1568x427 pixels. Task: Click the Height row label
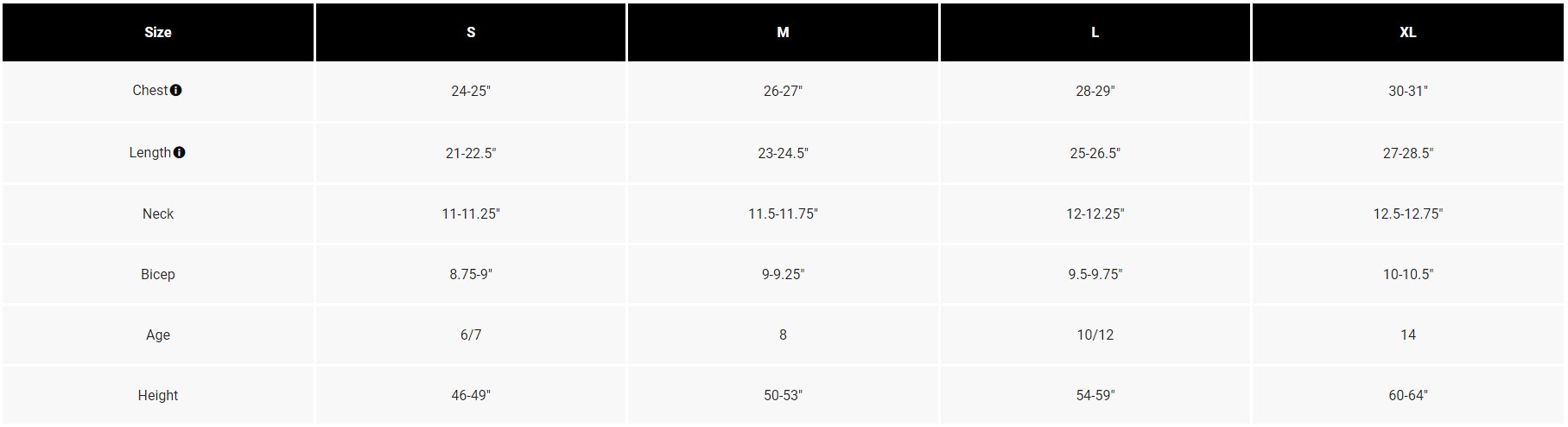pyautogui.click(x=158, y=395)
